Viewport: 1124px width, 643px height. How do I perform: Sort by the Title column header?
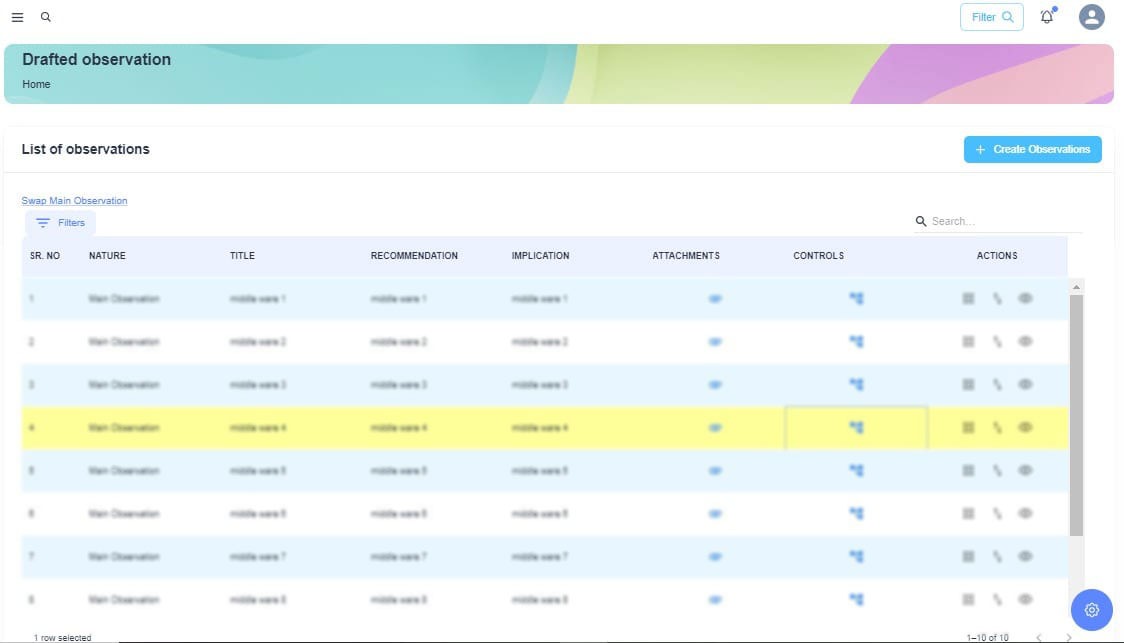[242, 256]
